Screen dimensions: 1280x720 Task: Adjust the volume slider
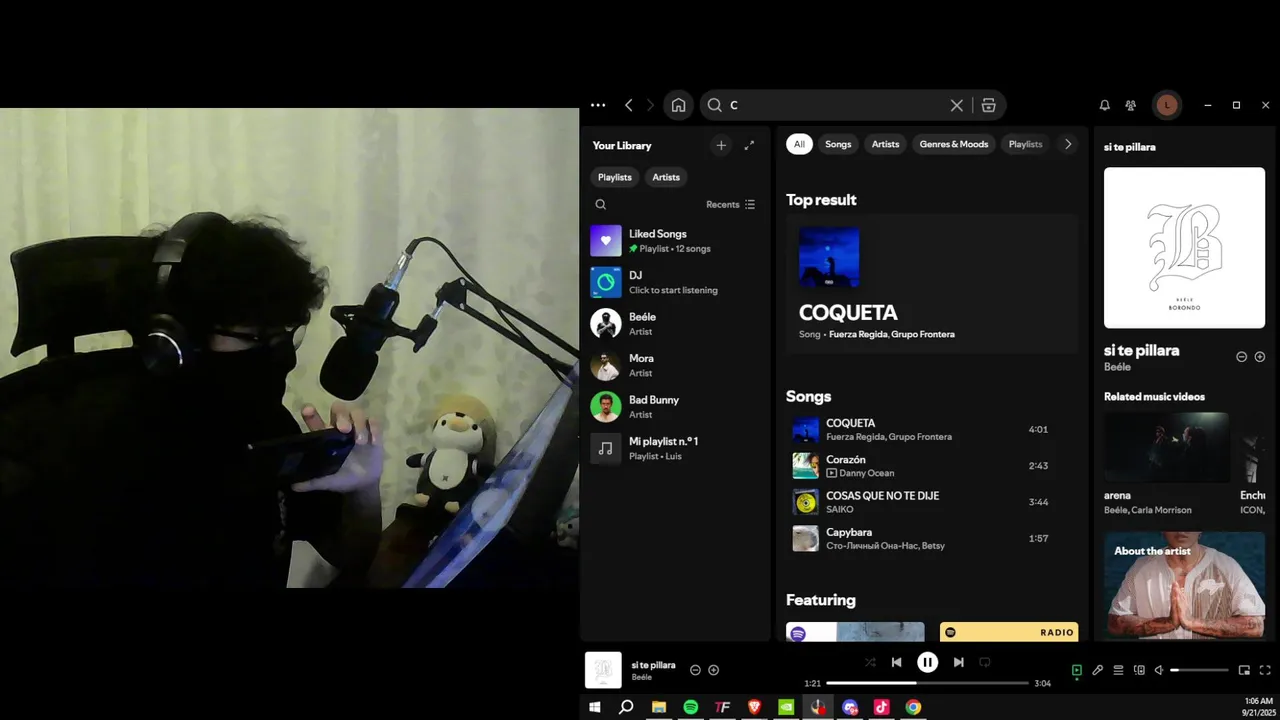[1199, 670]
